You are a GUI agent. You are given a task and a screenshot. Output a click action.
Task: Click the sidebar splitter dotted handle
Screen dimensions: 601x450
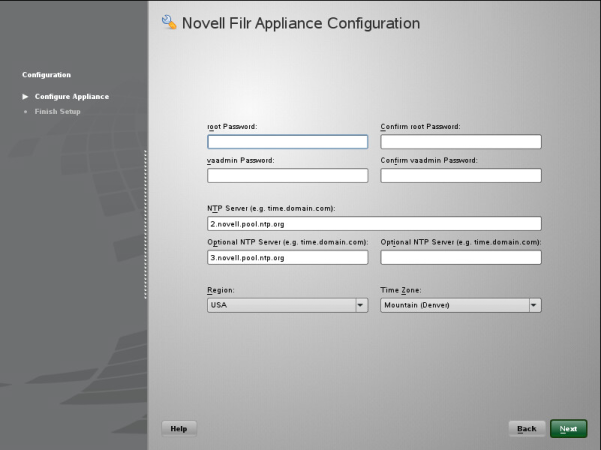(145, 225)
